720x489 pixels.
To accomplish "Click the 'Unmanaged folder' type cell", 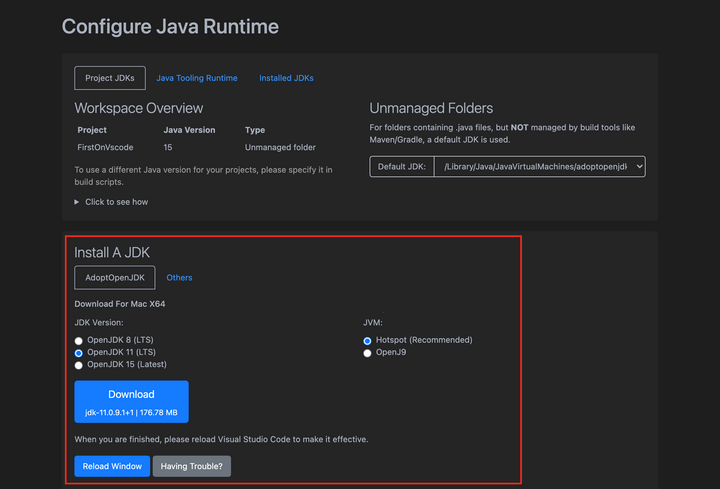I will (x=281, y=146).
